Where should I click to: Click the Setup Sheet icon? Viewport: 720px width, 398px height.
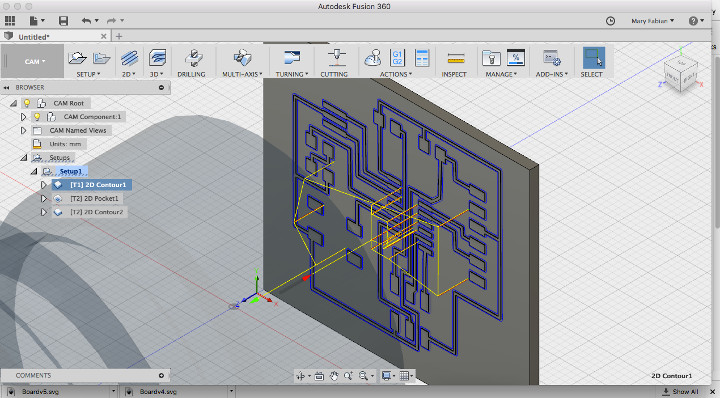click(x=422, y=58)
